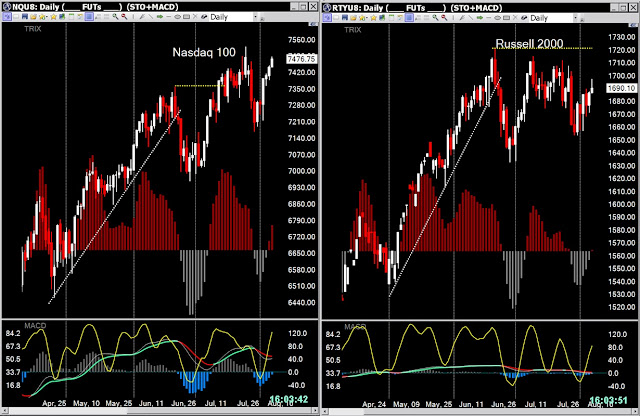
Task: Select the rectangle drawing tool in the RTYU8 toolbar
Action: tap(506, 18)
